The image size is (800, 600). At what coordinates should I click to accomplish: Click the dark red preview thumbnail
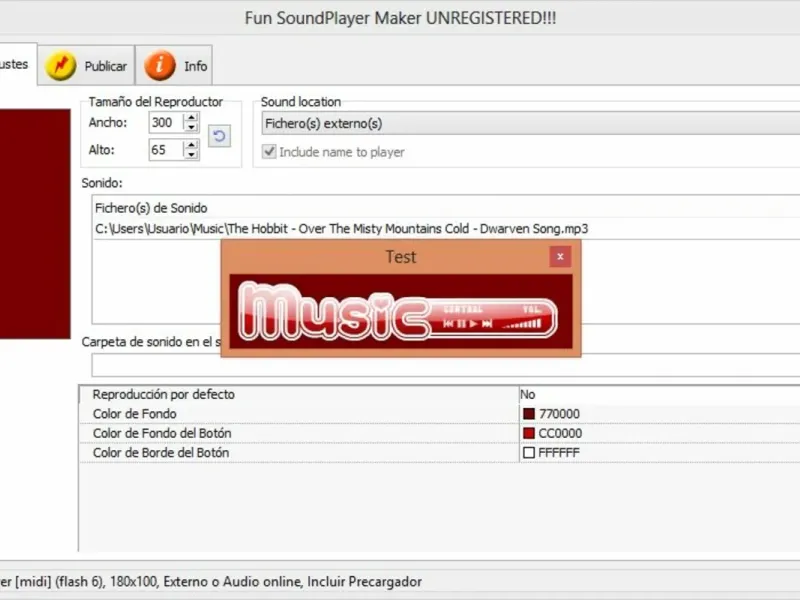pos(35,223)
